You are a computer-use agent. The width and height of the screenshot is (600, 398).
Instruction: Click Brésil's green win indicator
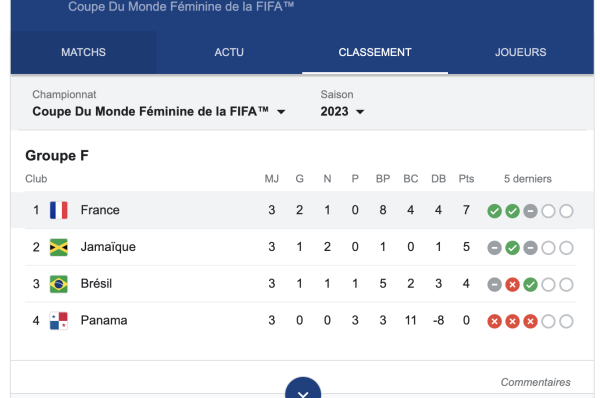530,284
